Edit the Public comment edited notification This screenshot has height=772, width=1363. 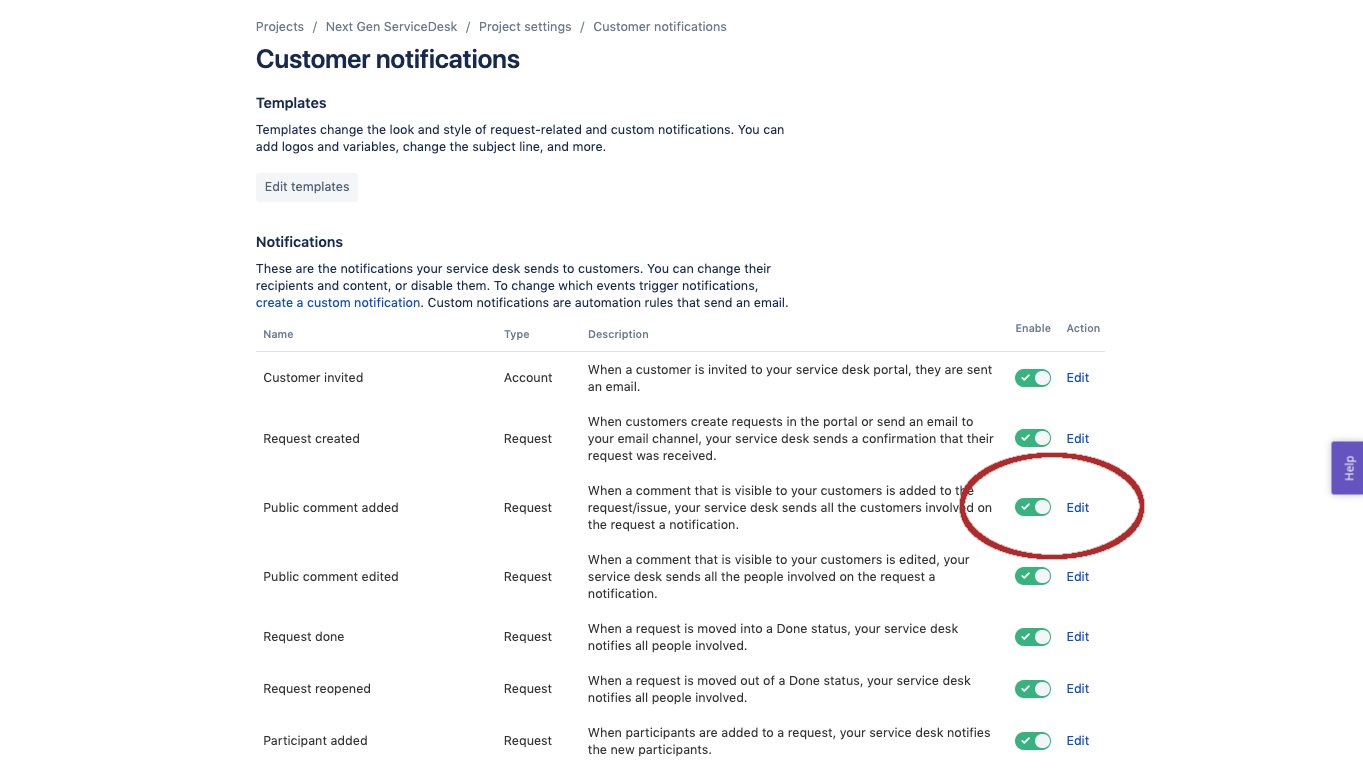click(1077, 576)
